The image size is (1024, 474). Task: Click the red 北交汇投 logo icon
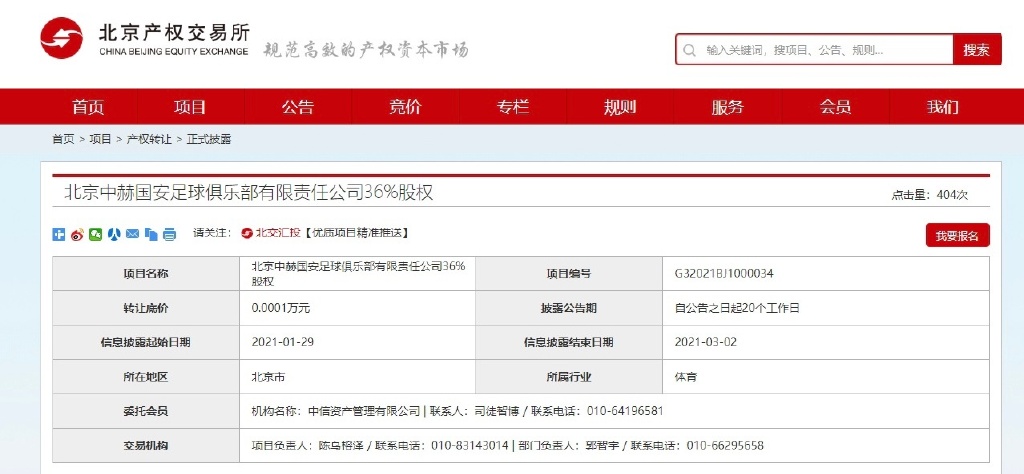pos(246,233)
